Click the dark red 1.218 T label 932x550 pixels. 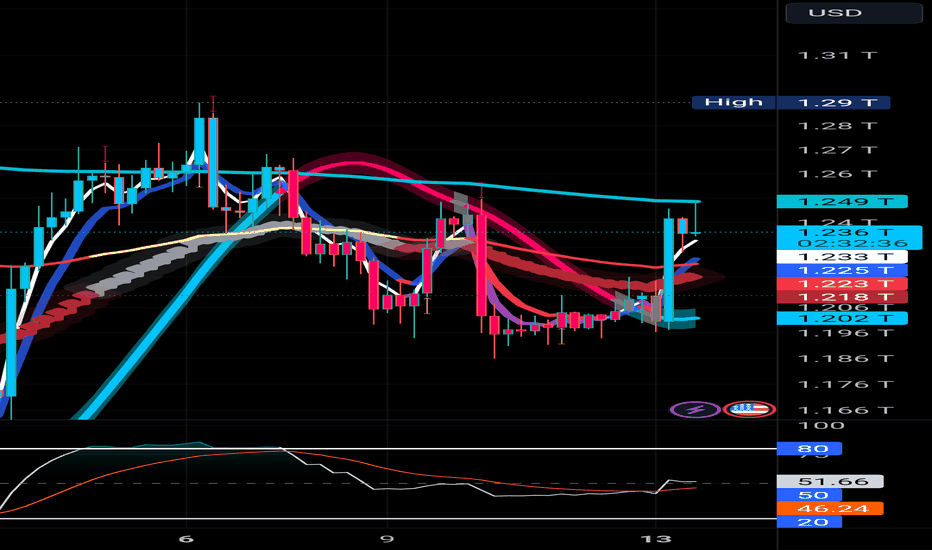[x=842, y=297]
